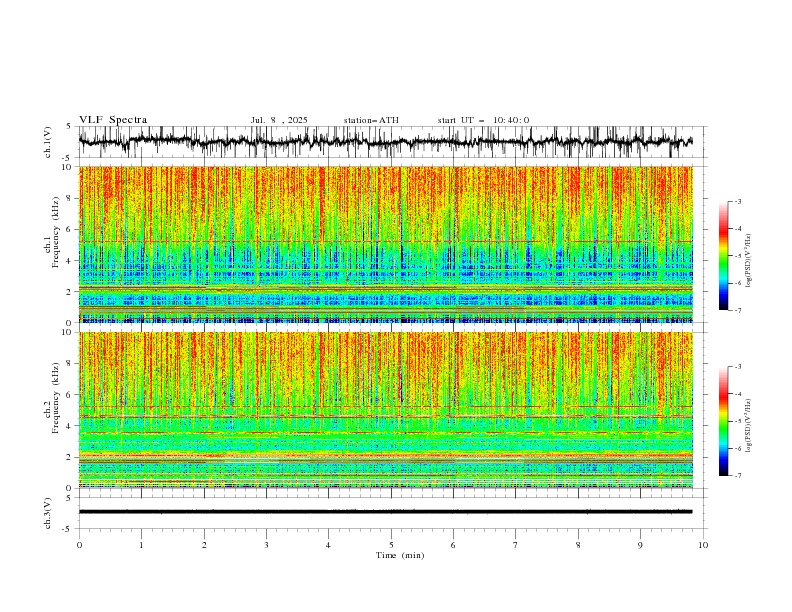Click inside the ch.1 spectrogram panel

(386, 244)
